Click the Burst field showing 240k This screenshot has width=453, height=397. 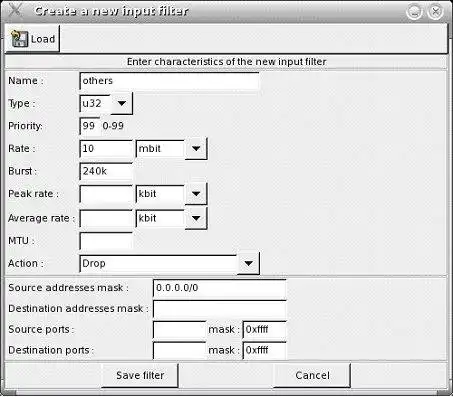[106, 171]
